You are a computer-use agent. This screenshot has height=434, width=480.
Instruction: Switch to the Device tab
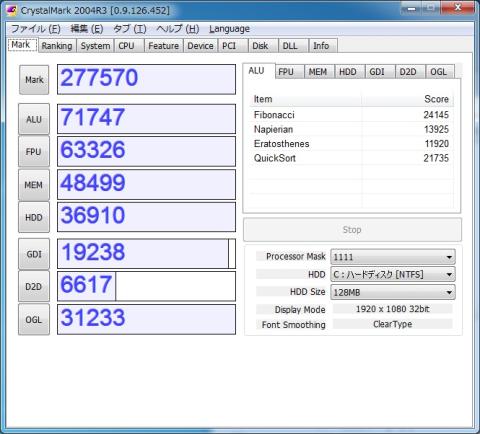pyautogui.click(x=200, y=46)
